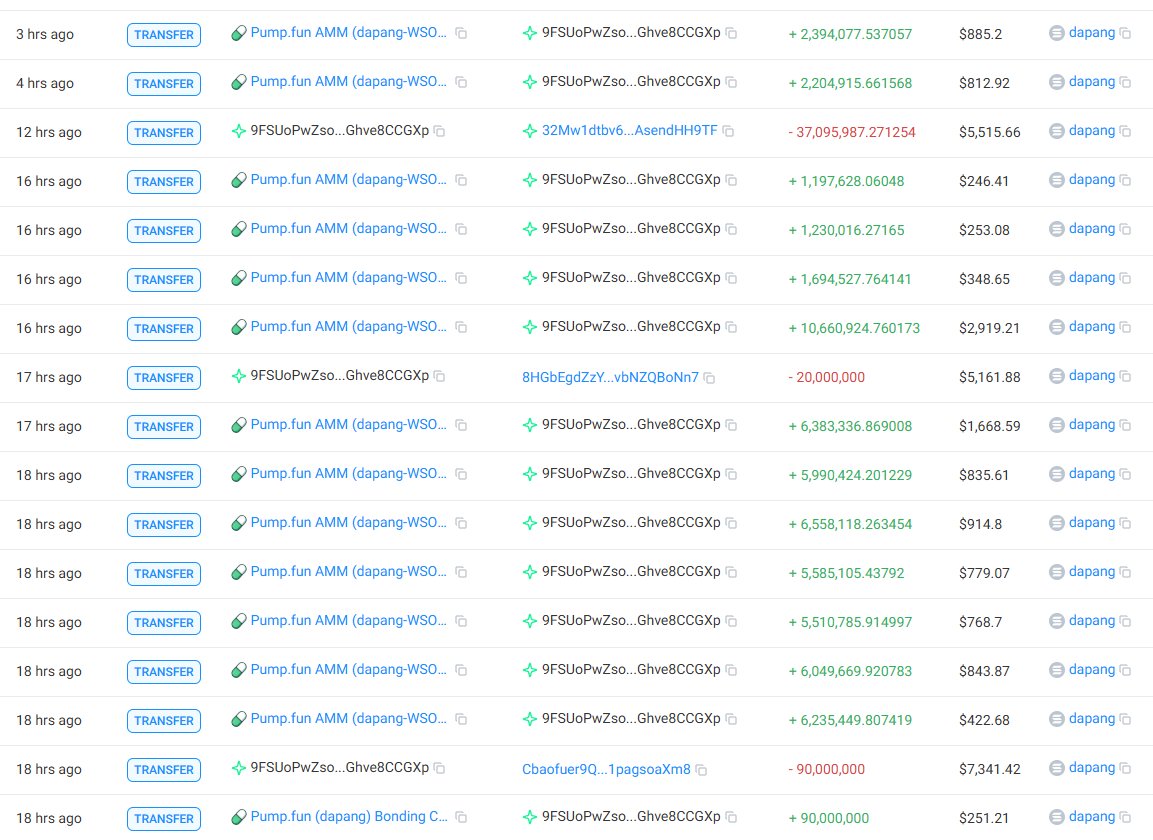Copy the 8HGbEgdZzY...vbNZQBoNn7 address
Viewport: 1153px width, 840px height.
[x=709, y=378]
